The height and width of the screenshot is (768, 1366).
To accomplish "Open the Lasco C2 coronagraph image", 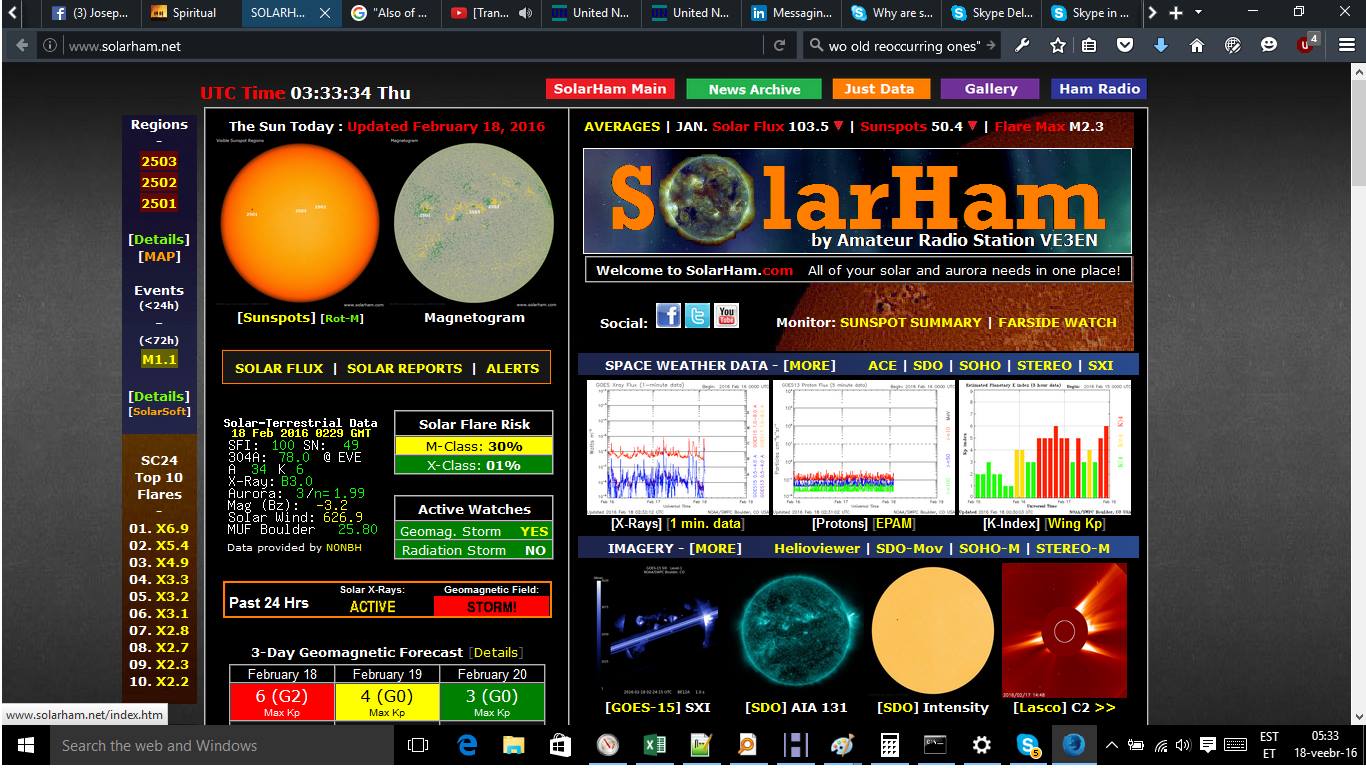I will click(x=1064, y=630).
